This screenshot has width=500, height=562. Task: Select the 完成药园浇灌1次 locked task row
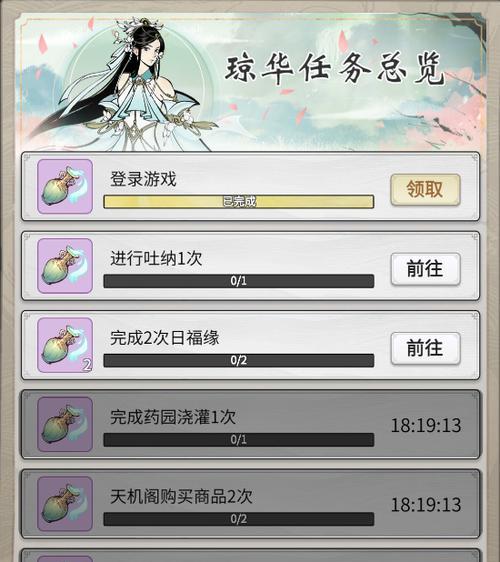(x=251, y=424)
